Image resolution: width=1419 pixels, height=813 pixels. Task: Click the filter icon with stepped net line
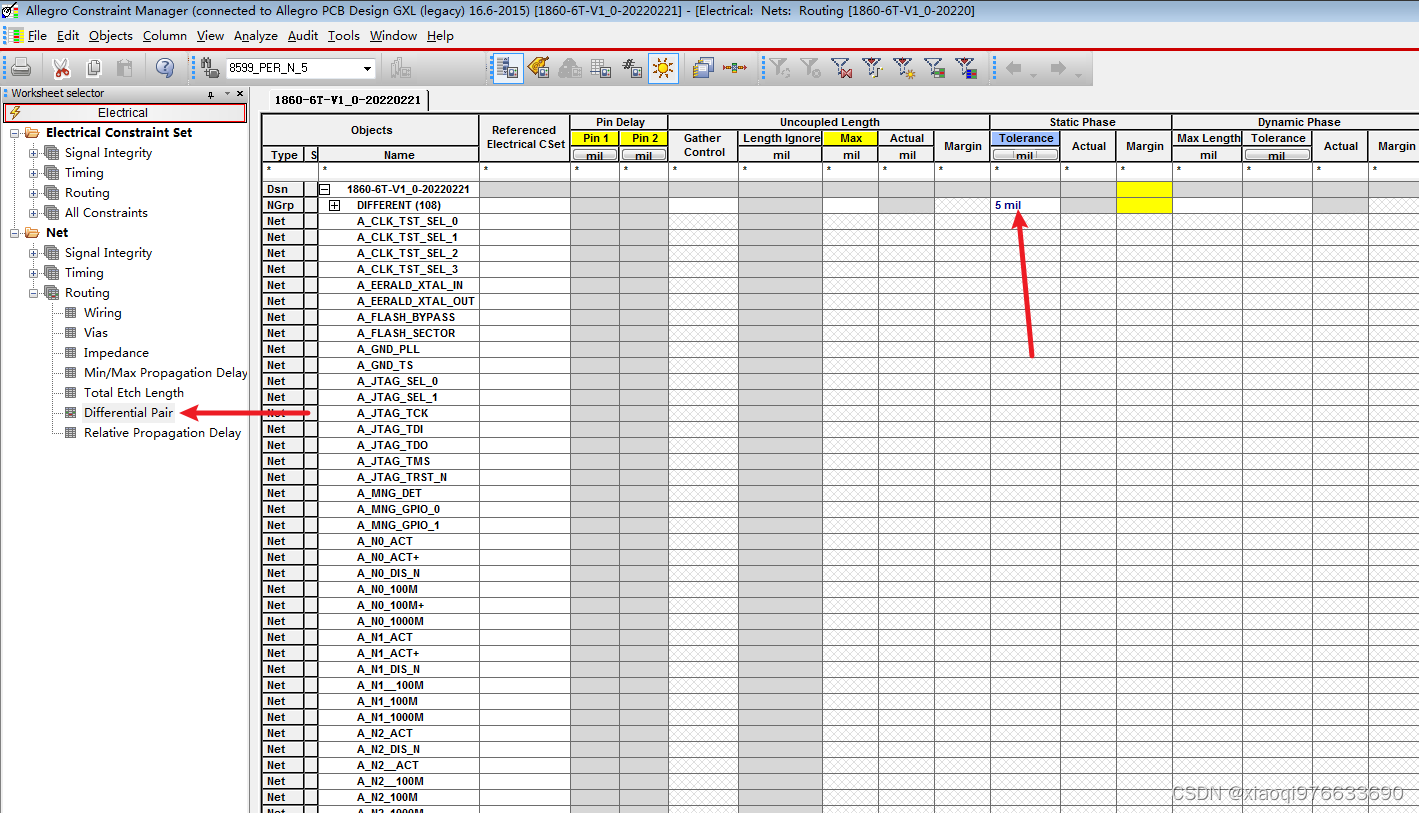point(873,68)
